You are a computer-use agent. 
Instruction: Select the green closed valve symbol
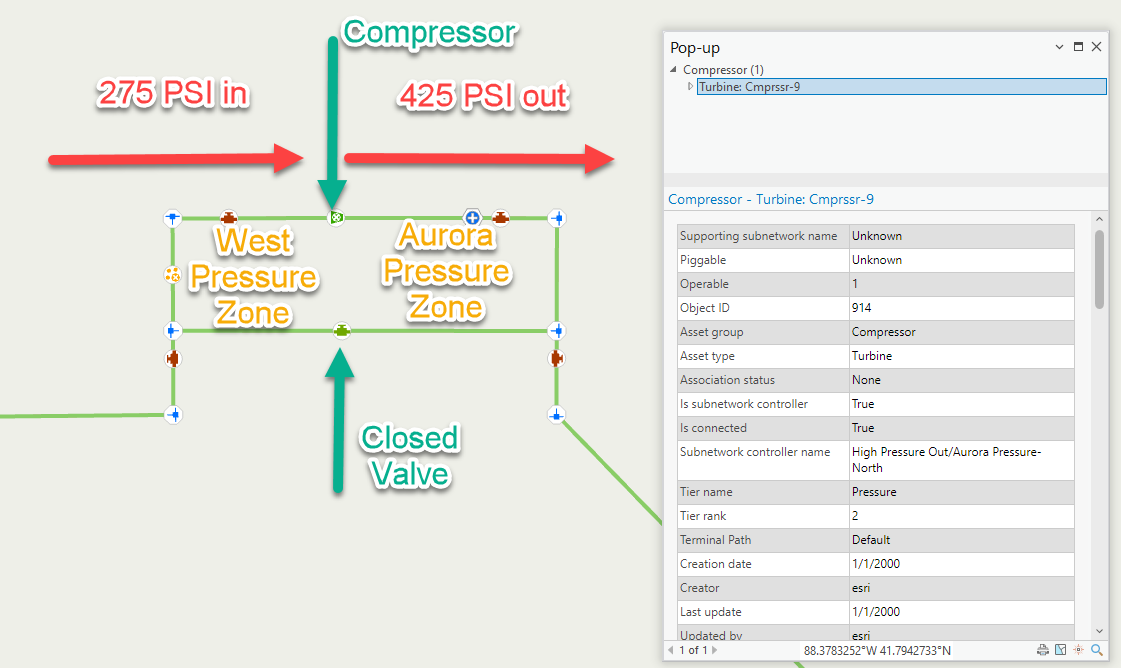tap(342, 330)
